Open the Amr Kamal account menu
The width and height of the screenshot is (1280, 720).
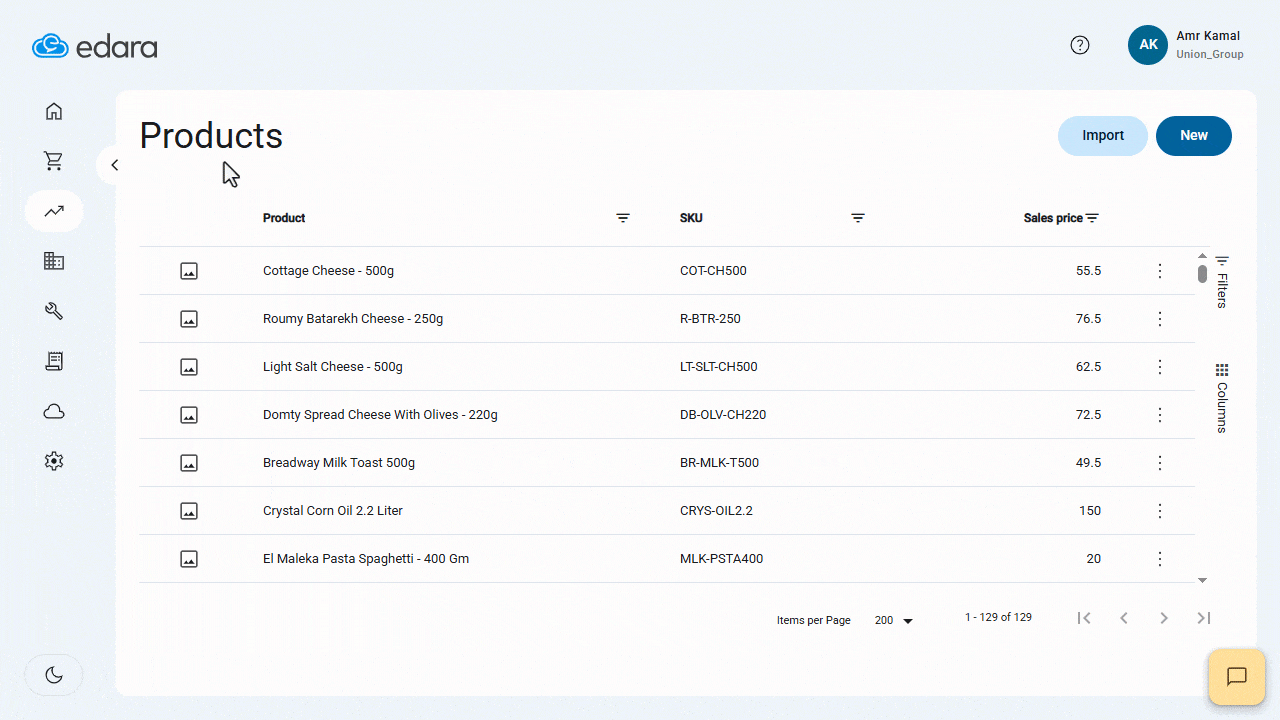coord(1187,45)
